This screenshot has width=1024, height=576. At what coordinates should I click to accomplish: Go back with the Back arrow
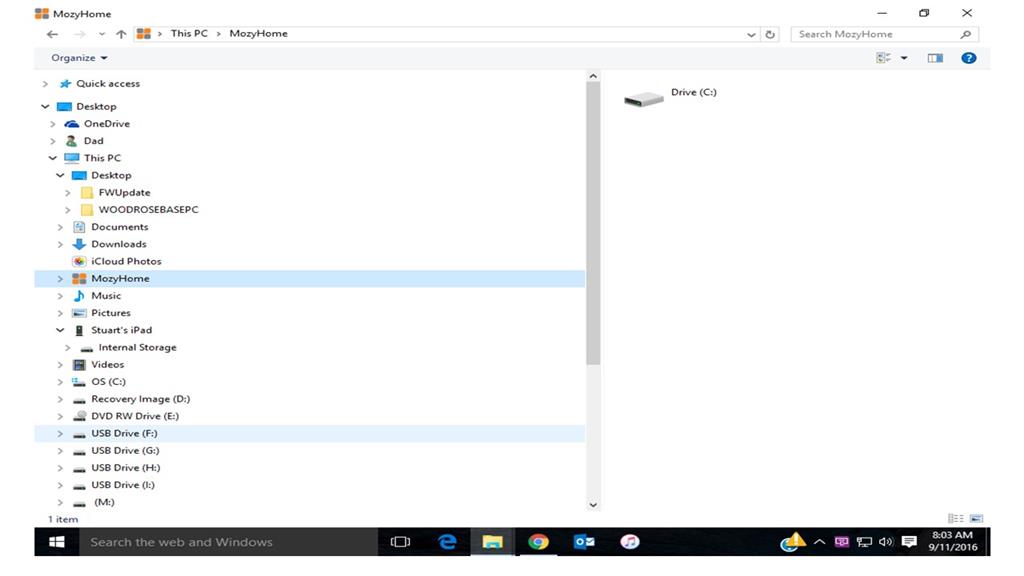point(52,34)
